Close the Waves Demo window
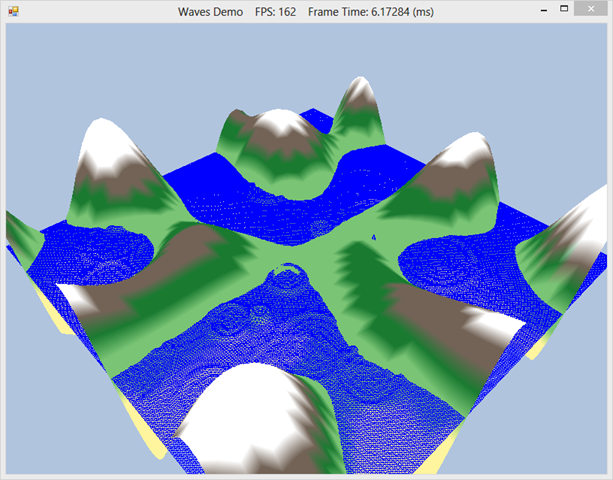Image resolution: width=613 pixels, height=480 pixels. point(591,9)
